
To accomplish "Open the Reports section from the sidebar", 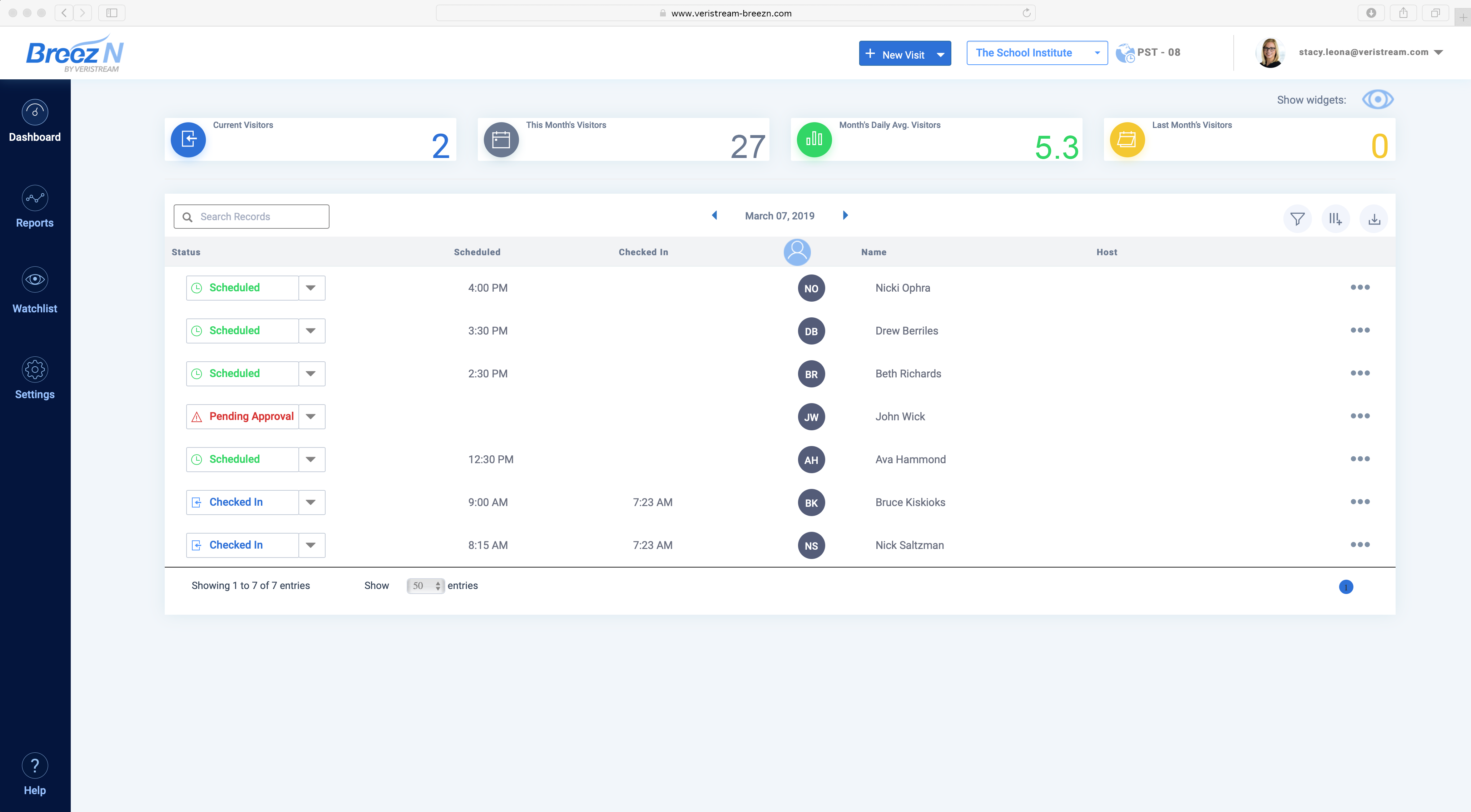I will 35,206.
